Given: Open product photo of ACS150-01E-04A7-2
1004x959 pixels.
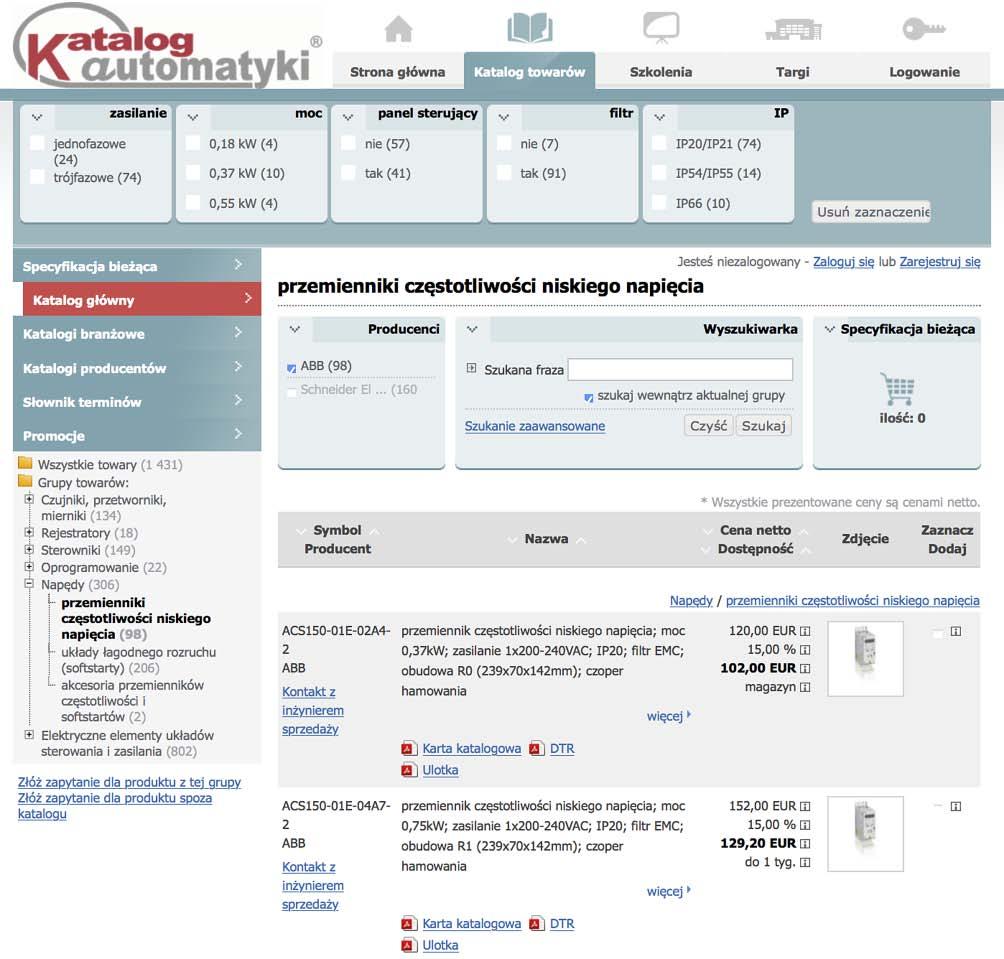Looking at the screenshot, I should pos(865,834).
